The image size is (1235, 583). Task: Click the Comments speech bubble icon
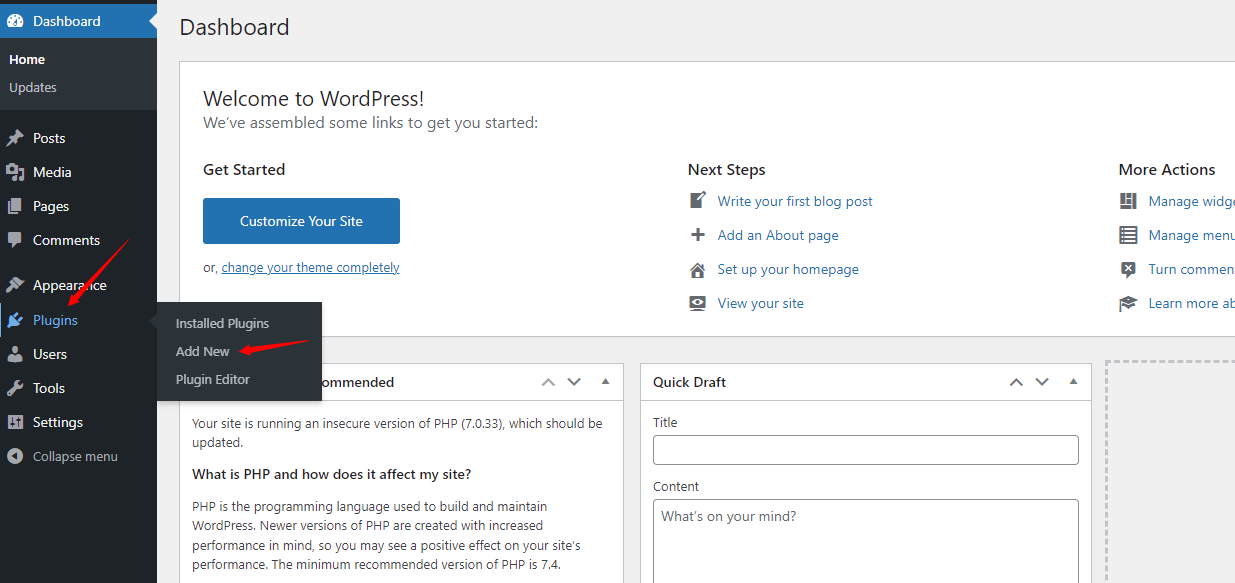point(15,240)
